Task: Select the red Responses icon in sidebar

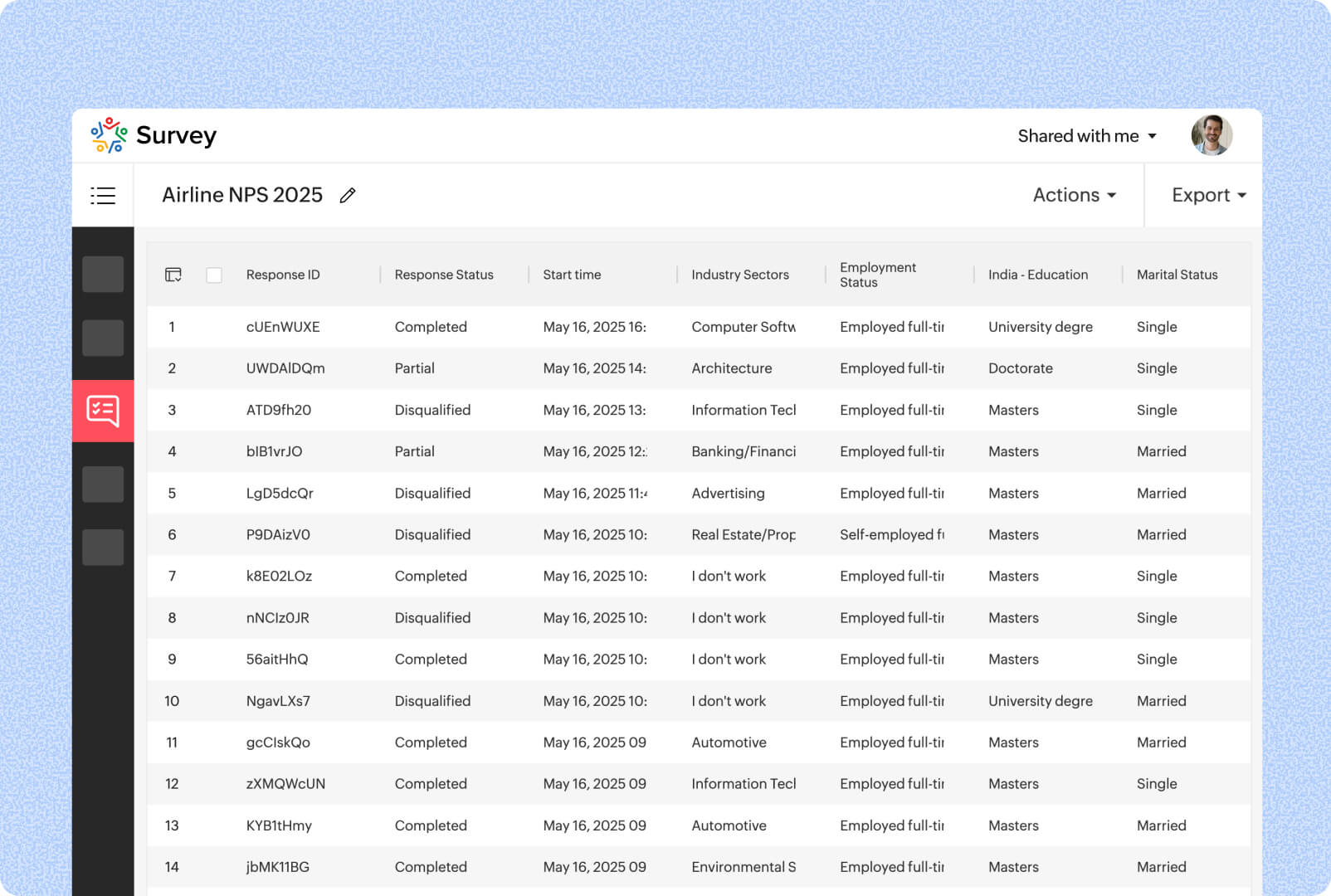Action: coord(103,411)
